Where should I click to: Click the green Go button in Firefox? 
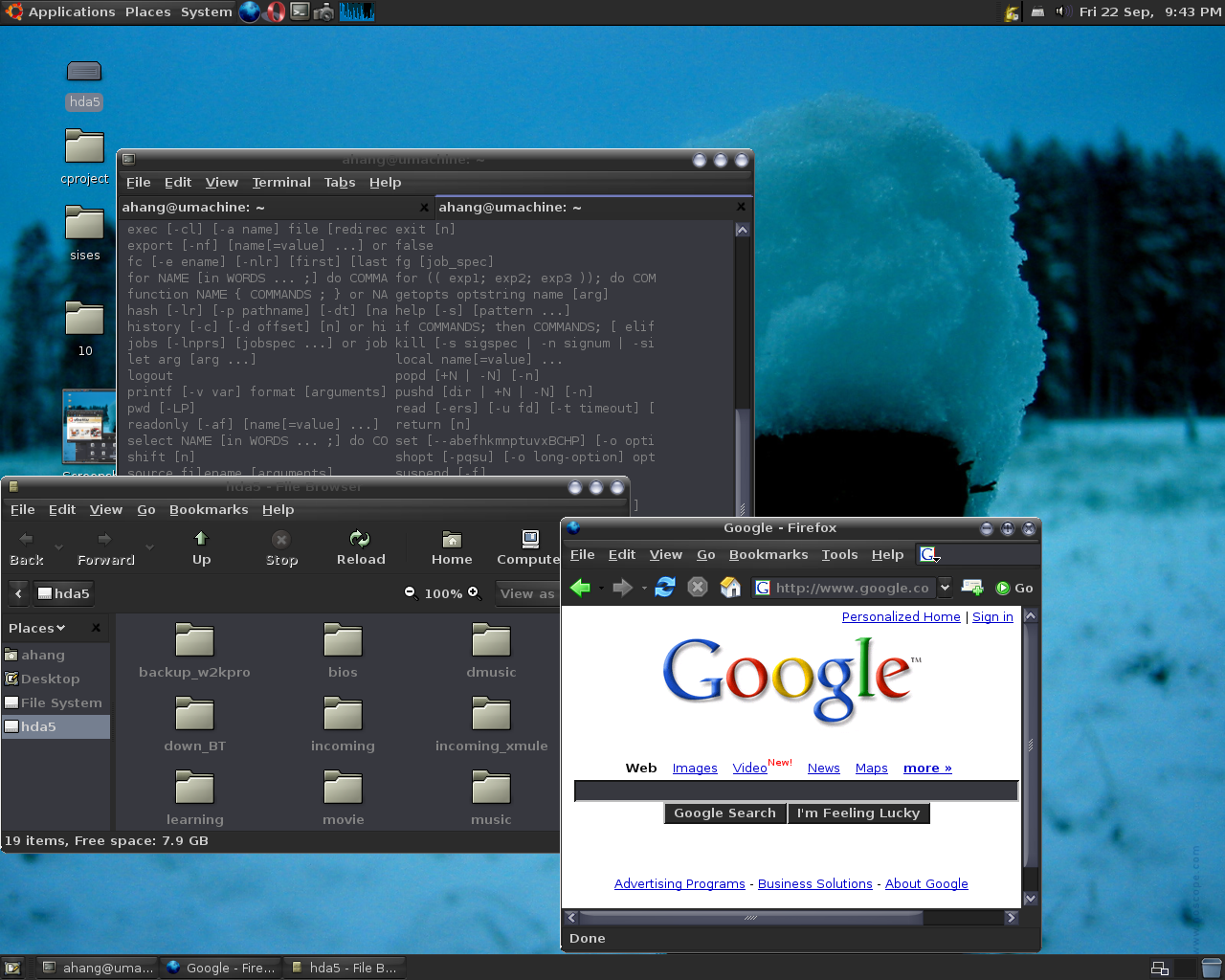click(x=1014, y=588)
